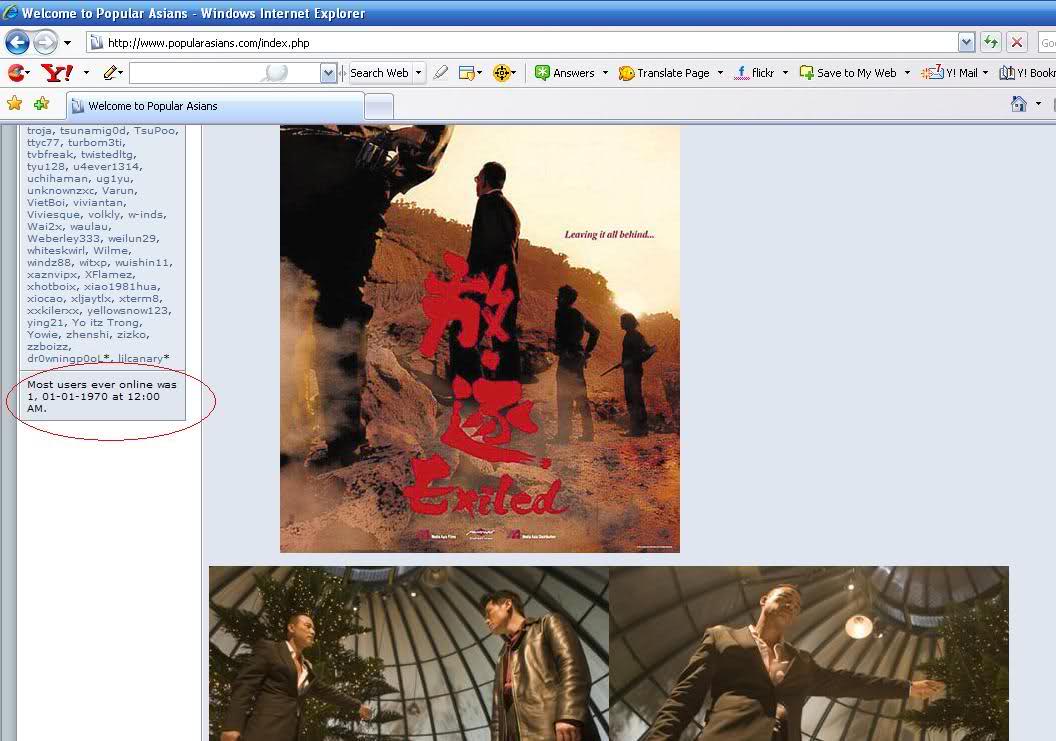Click the Exiled movie poster image
Image resolution: width=1056 pixels, height=741 pixels.
click(x=480, y=339)
